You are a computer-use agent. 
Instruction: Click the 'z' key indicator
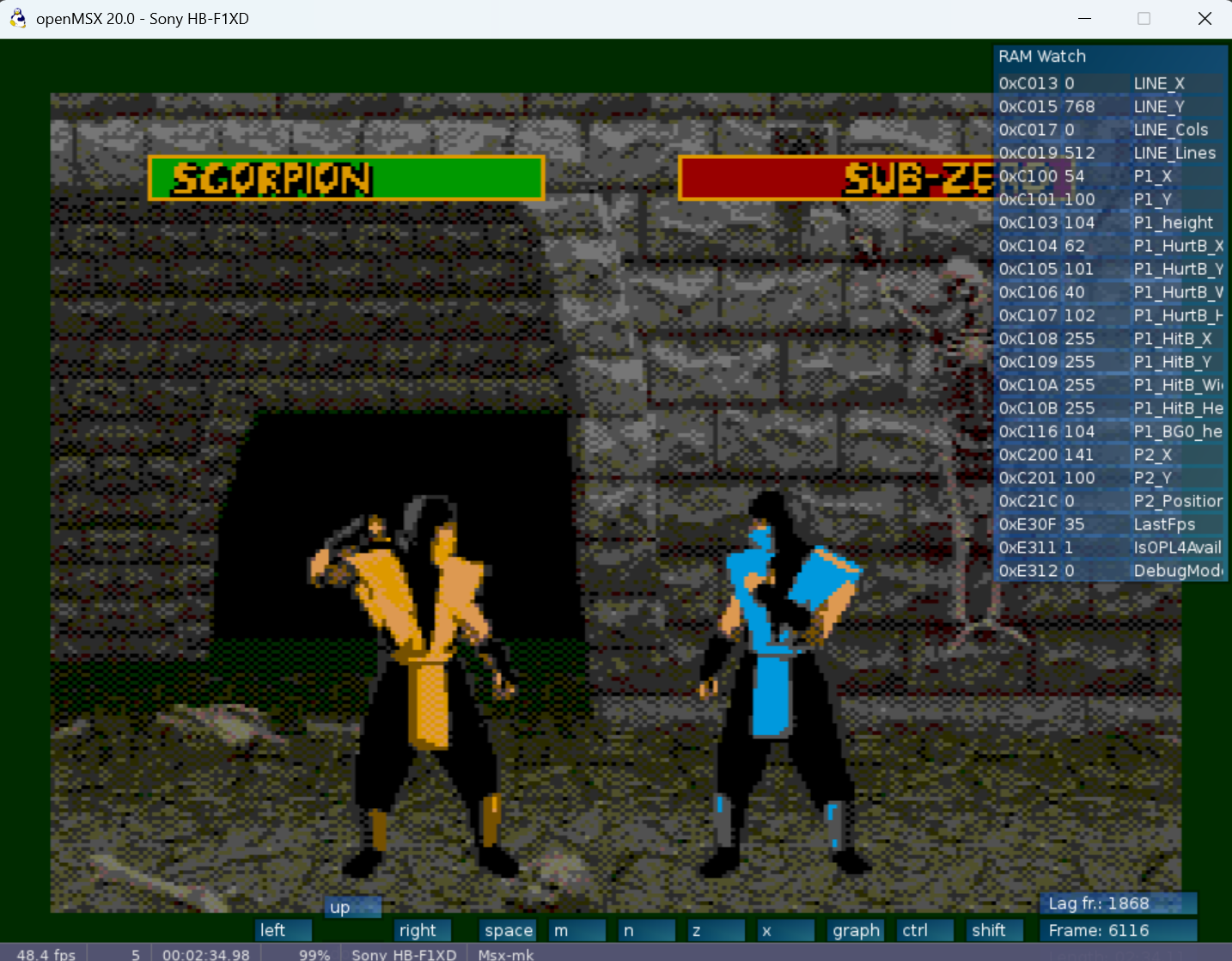pyautogui.click(x=717, y=930)
